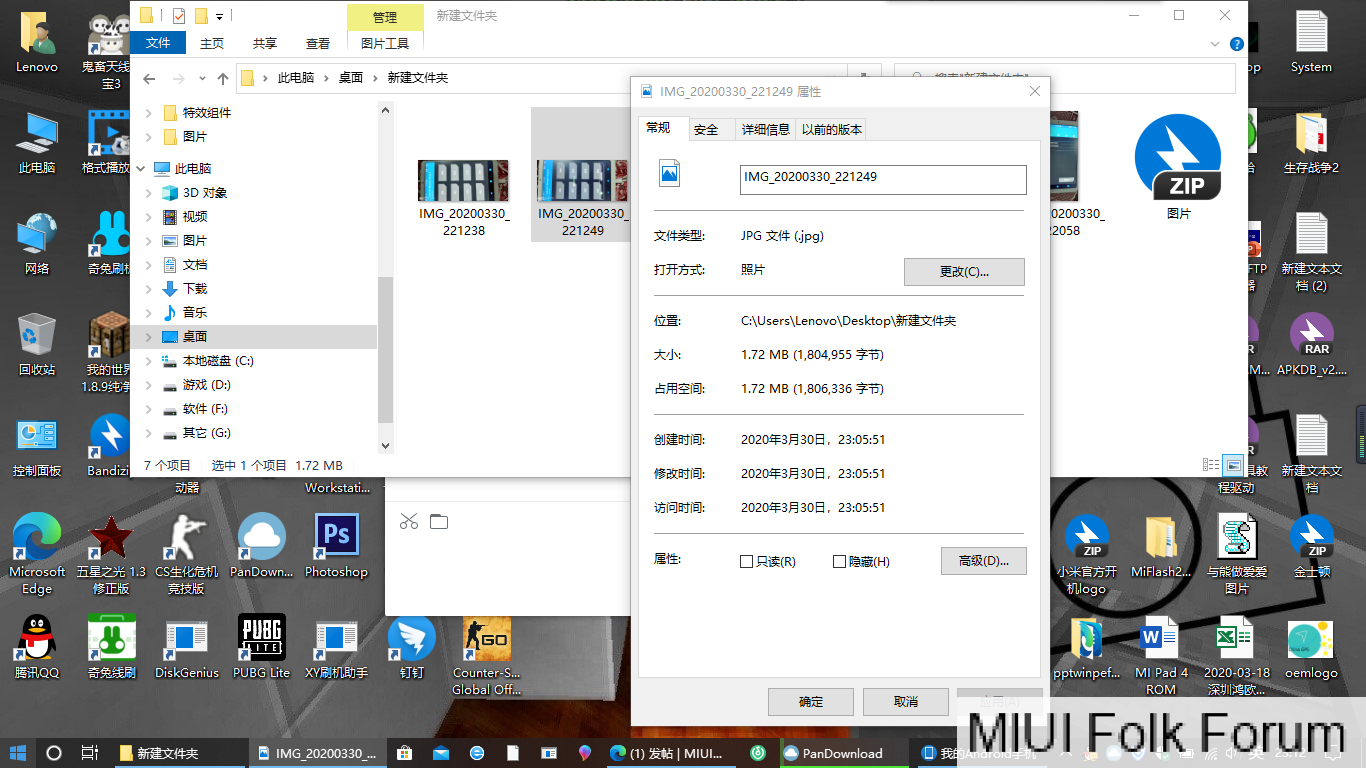Open 图片工具 ribbon tab
The image size is (1366, 768).
(x=385, y=43)
